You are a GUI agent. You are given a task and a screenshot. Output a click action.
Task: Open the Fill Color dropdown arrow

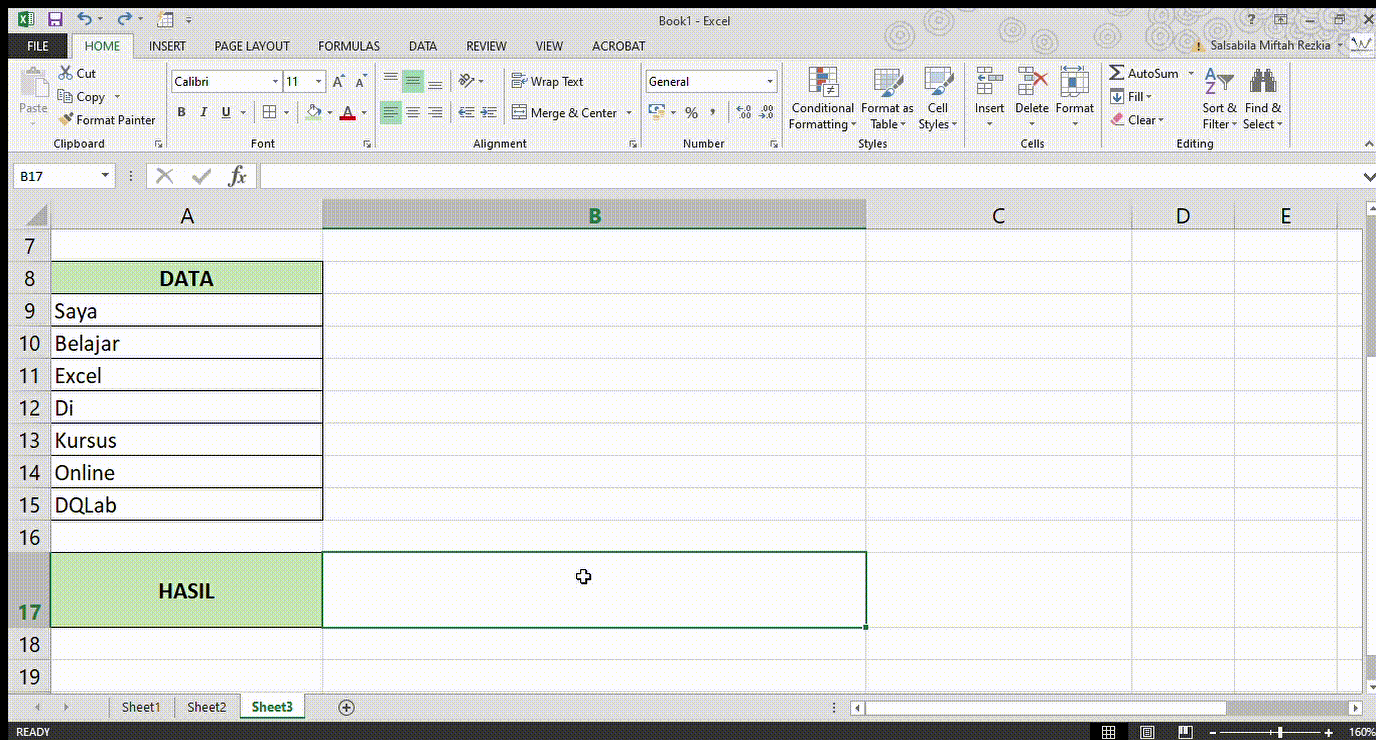coord(330,112)
